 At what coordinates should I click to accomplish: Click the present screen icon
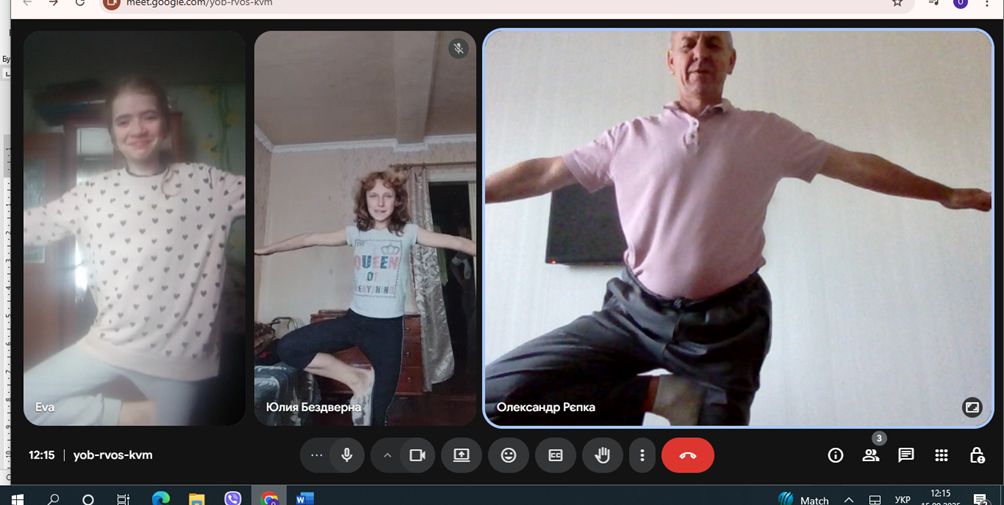point(461,455)
